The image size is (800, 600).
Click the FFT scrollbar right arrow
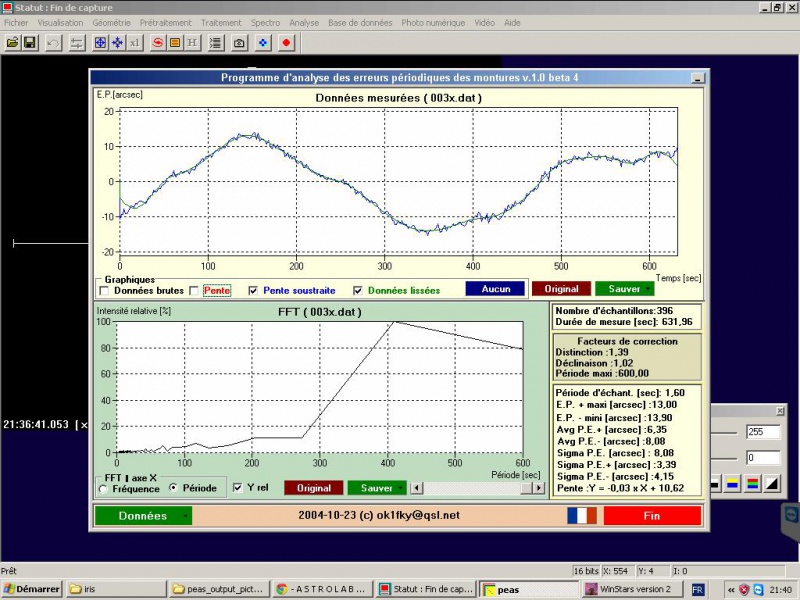[539, 488]
